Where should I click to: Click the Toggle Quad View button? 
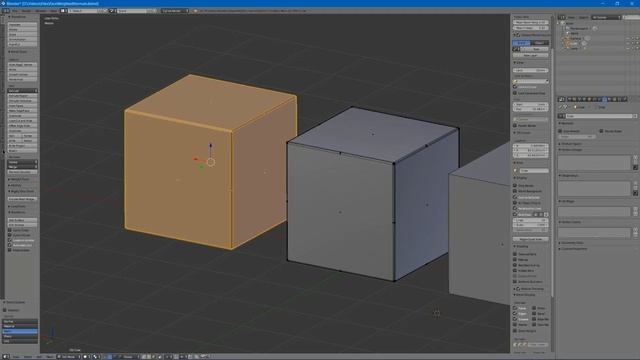531,239
